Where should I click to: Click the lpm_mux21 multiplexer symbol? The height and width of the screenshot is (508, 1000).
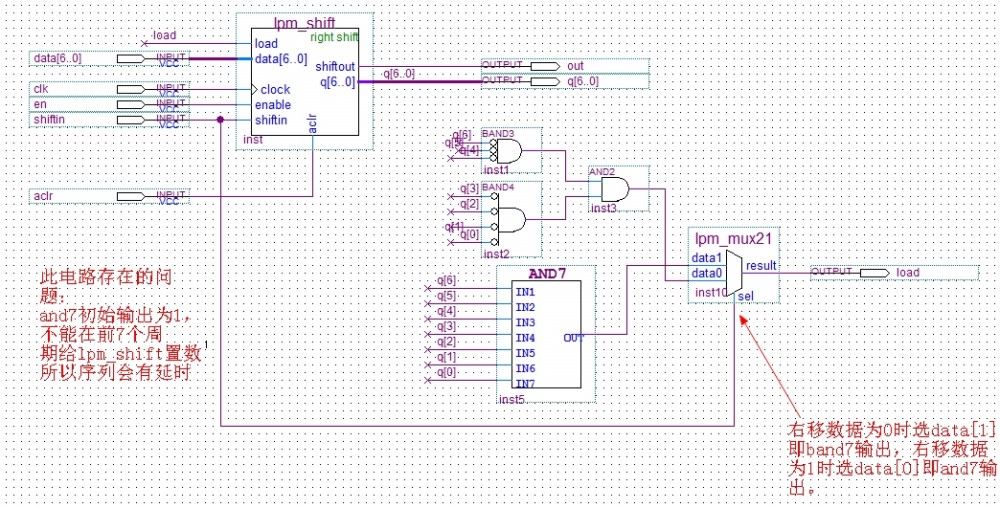coord(734,266)
